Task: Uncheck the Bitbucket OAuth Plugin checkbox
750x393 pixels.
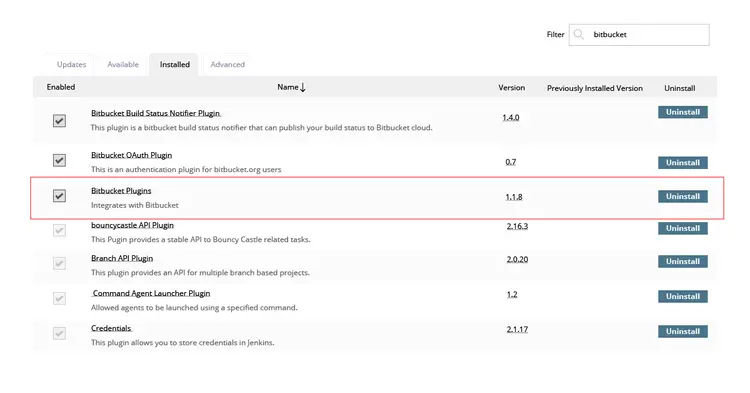Action: click(x=59, y=160)
